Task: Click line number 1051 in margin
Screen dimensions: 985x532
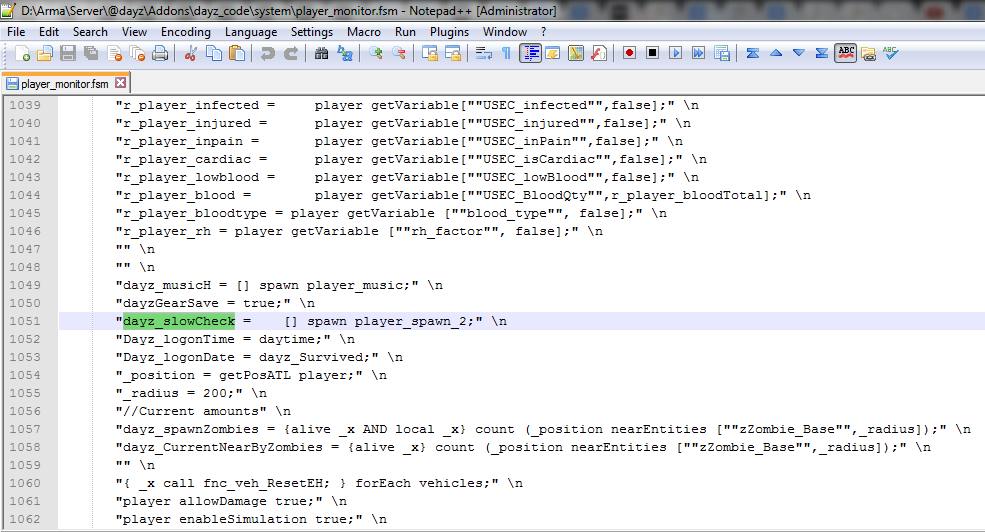Action: point(24,321)
